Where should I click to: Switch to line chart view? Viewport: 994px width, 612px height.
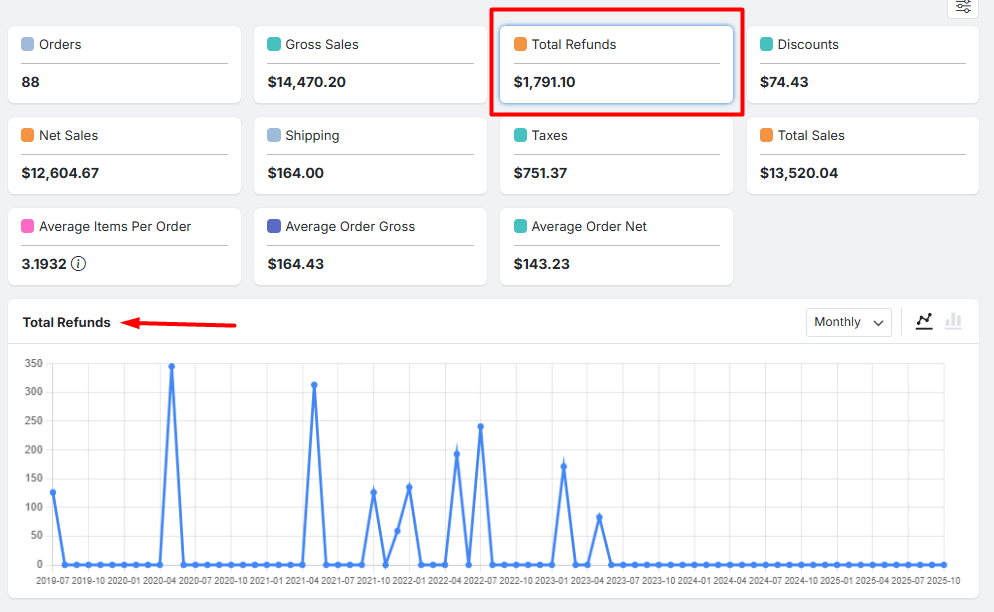[924, 321]
